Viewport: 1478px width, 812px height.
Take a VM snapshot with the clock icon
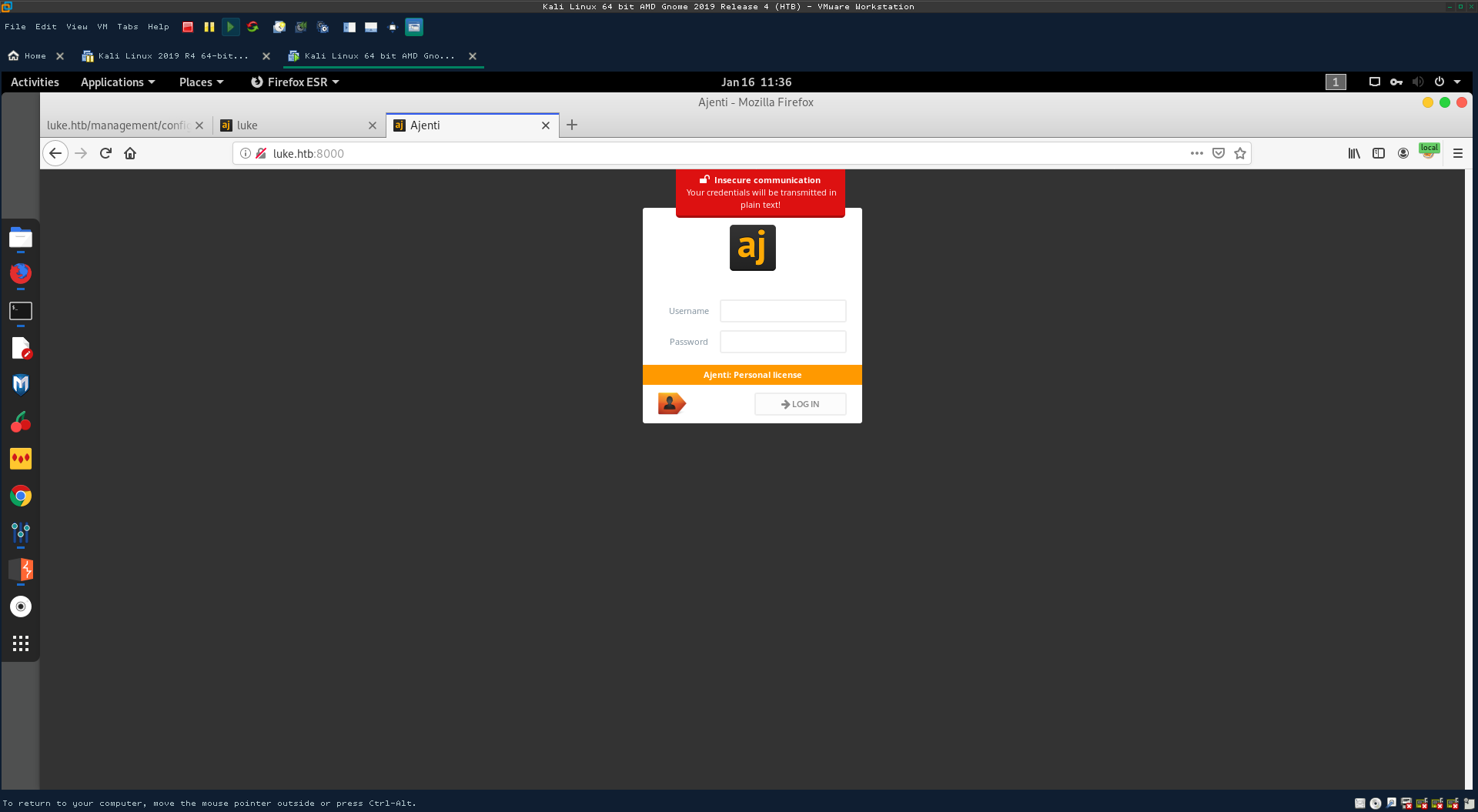[279, 27]
